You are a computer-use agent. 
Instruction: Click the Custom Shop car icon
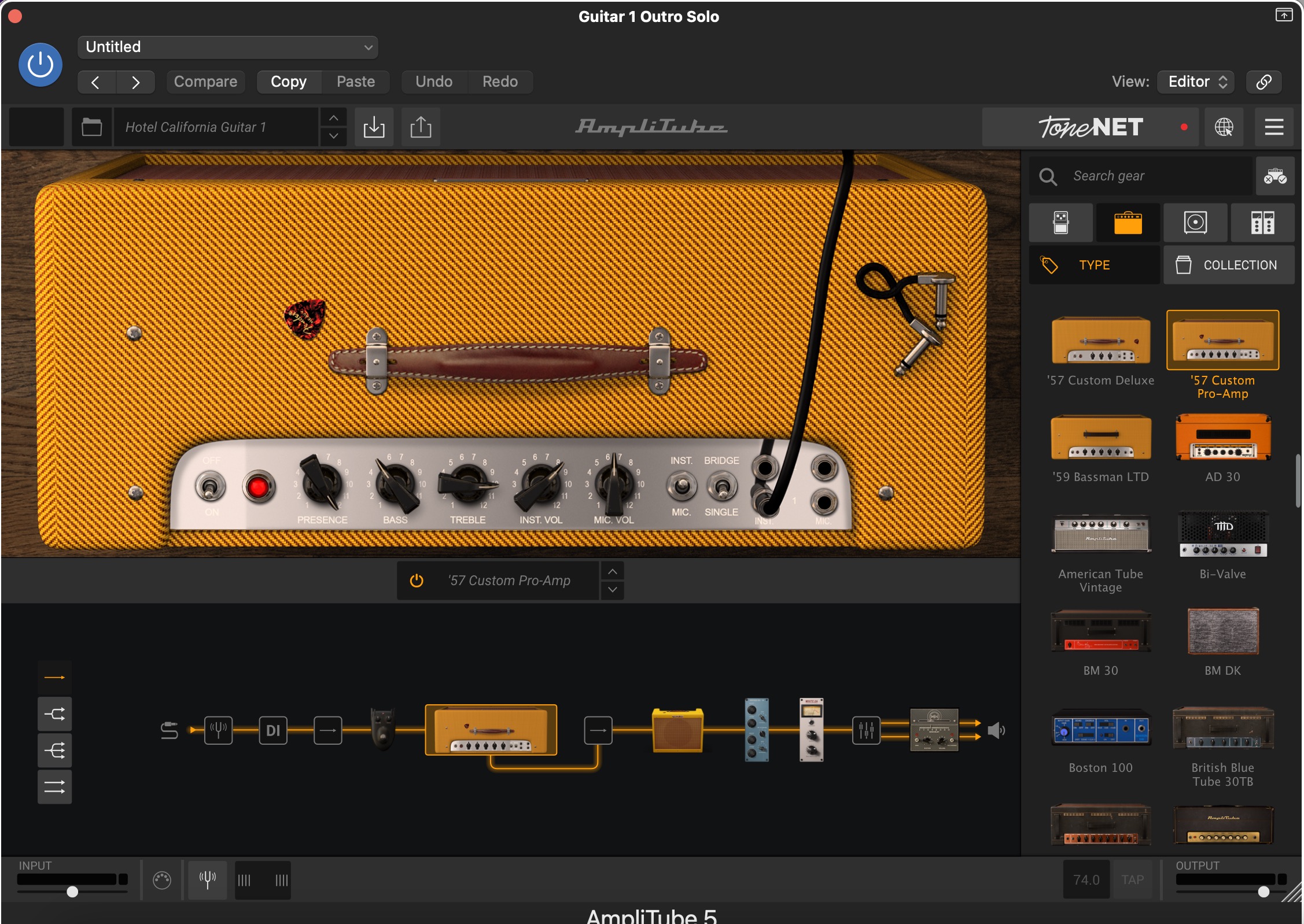[x=1275, y=176]
